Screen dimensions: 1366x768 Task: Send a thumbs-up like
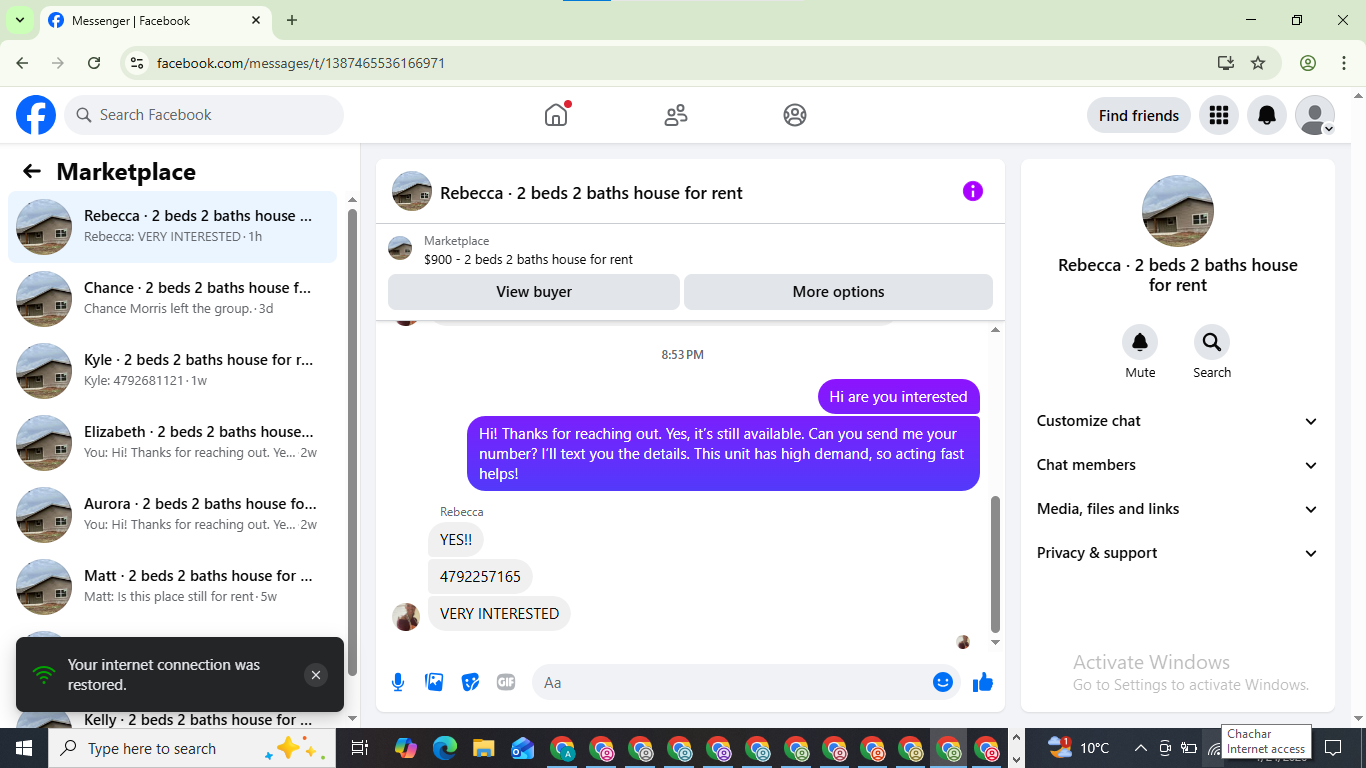point(982,682)
